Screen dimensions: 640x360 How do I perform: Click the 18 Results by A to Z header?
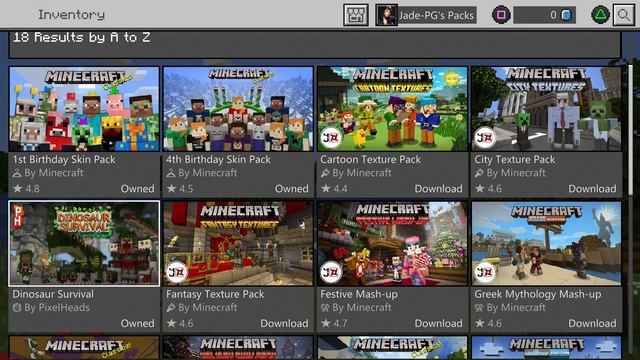tap(82, 38)
